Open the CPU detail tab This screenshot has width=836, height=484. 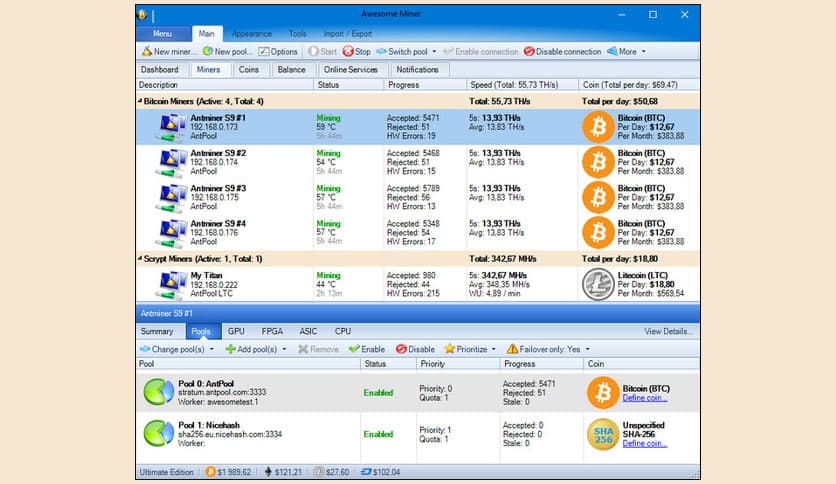[343, 331]
